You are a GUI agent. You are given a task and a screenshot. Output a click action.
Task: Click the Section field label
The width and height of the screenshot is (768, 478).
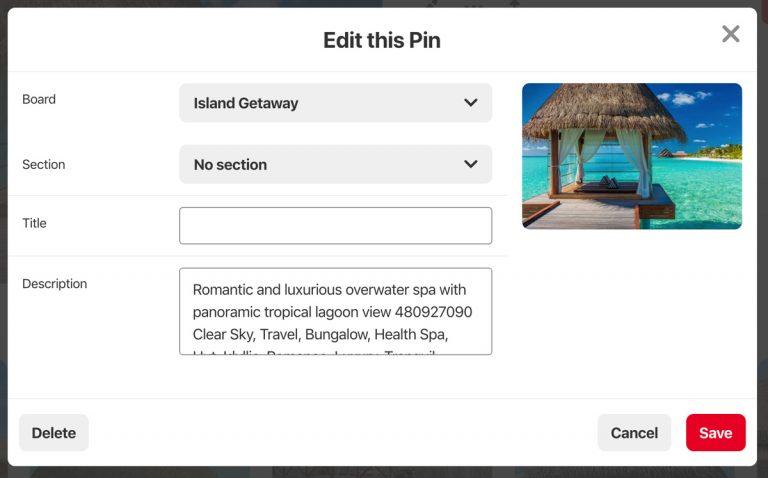click(x=44, y=164)
